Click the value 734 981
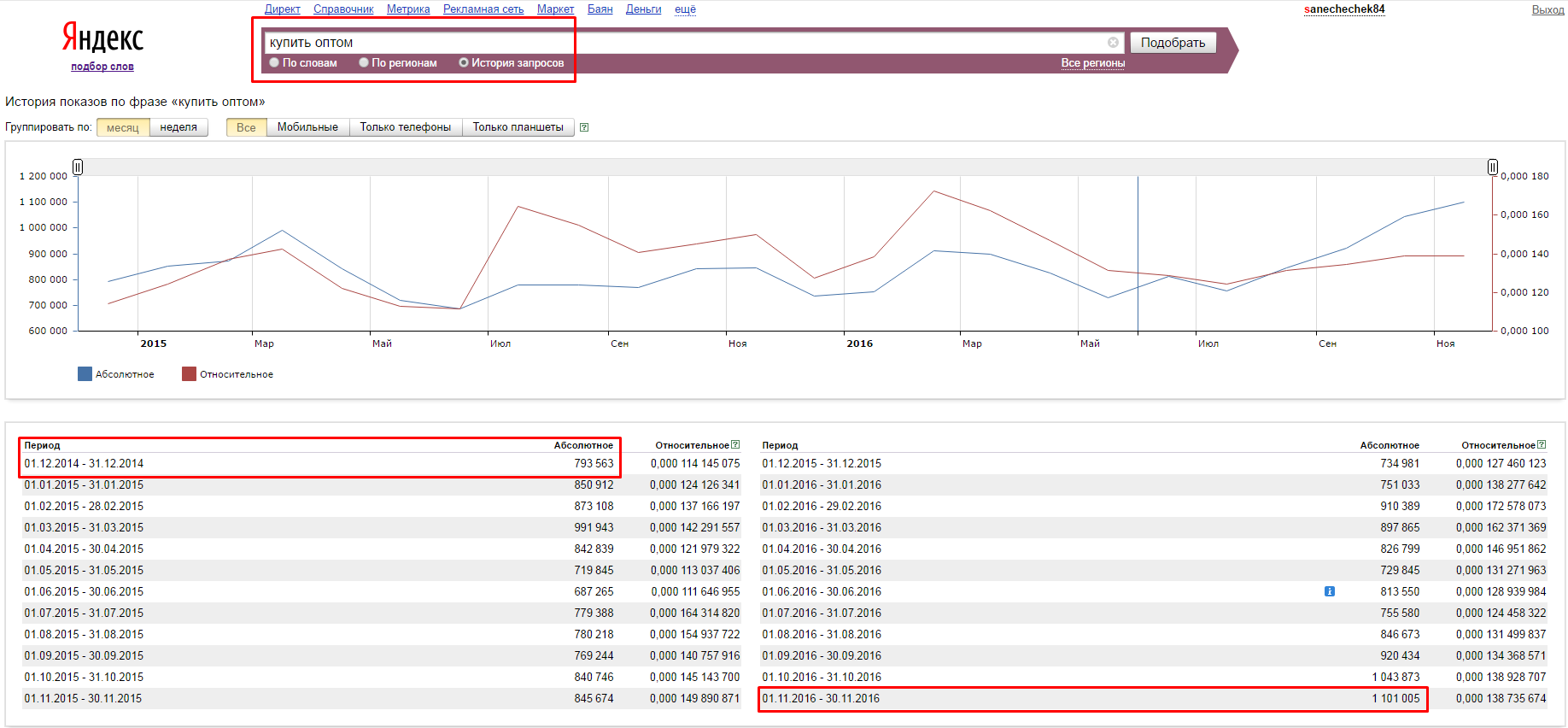Screen dimensions: 1568x728 (1400, 463)
